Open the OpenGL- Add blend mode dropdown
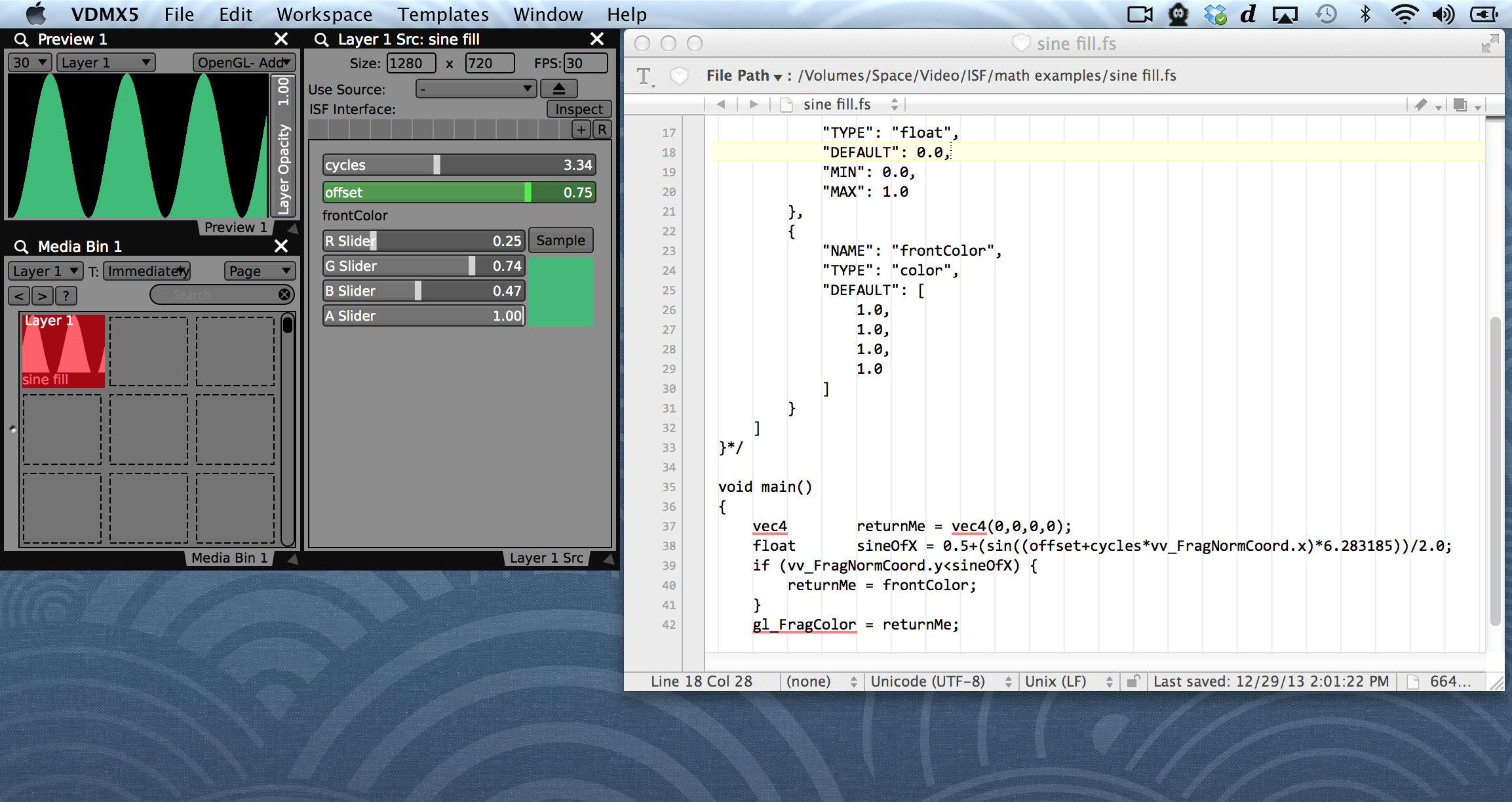This screenshot has height=802, width=1512. (244, 62)
